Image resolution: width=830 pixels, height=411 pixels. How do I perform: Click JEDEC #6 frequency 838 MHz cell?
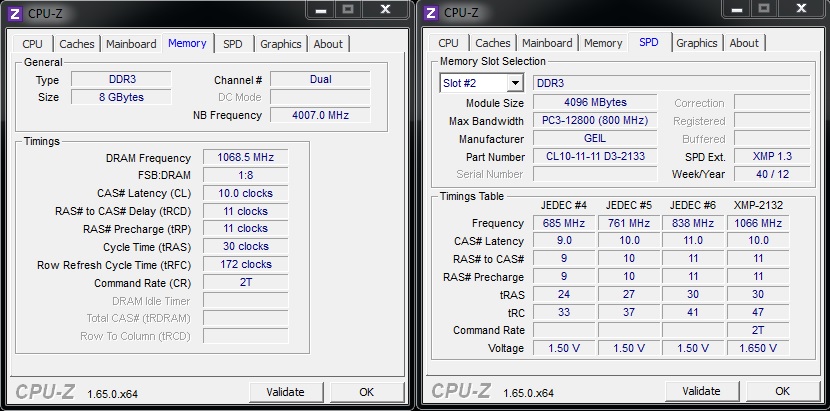[693, 223]
